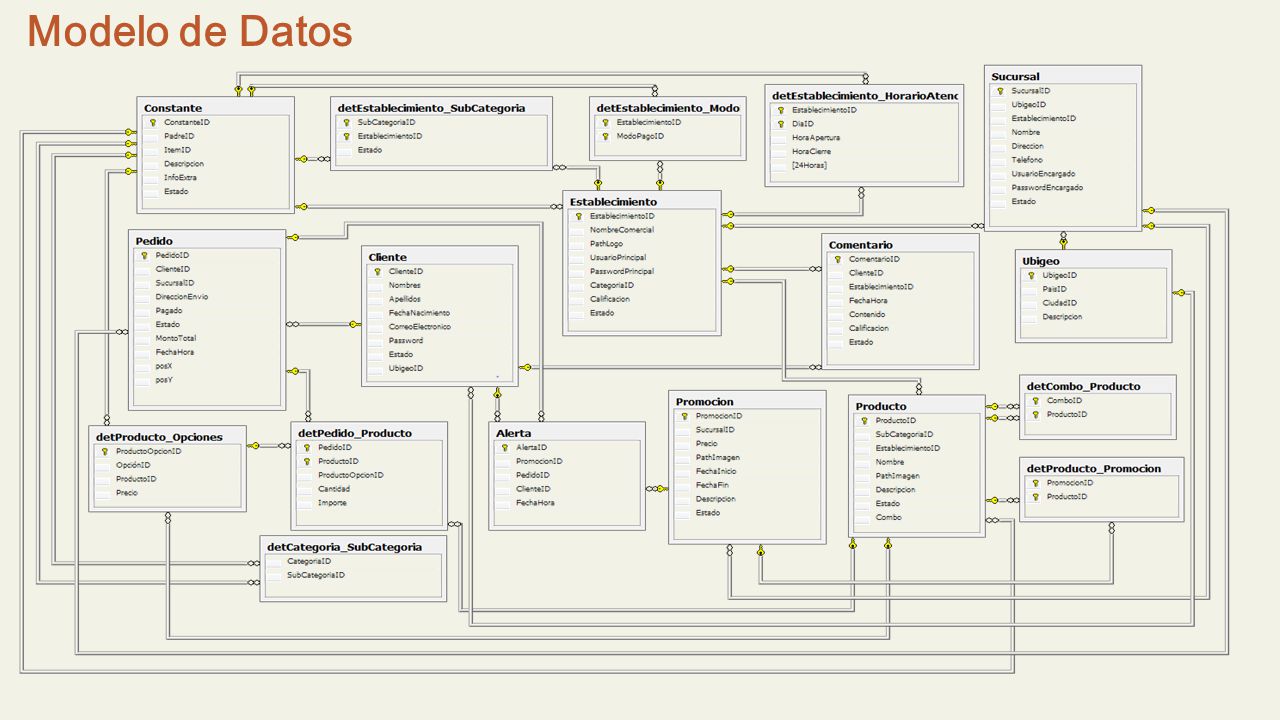Select the PedidoID key icon in detPedido_Producto
The image size is (1280, 720).
click(306, 447)
